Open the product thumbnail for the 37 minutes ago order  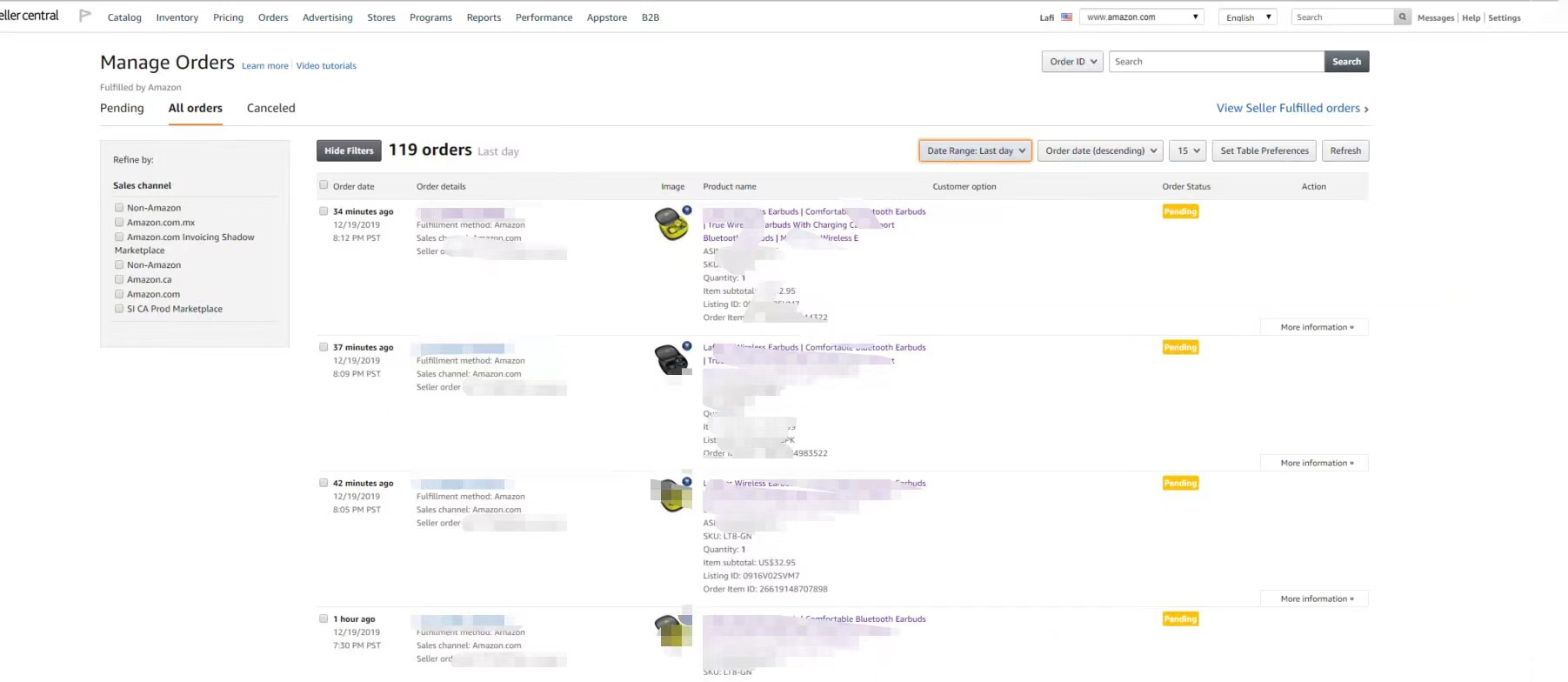pos(672,358)
